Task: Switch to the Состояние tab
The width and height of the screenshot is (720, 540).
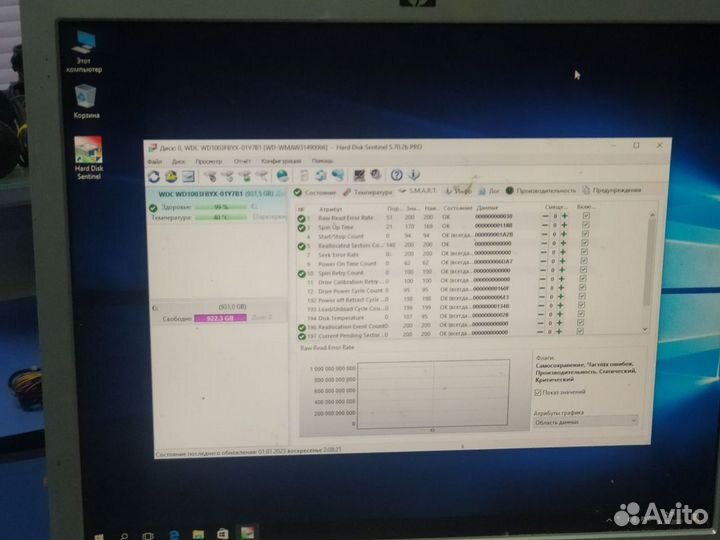Action: tap(315, 193)
